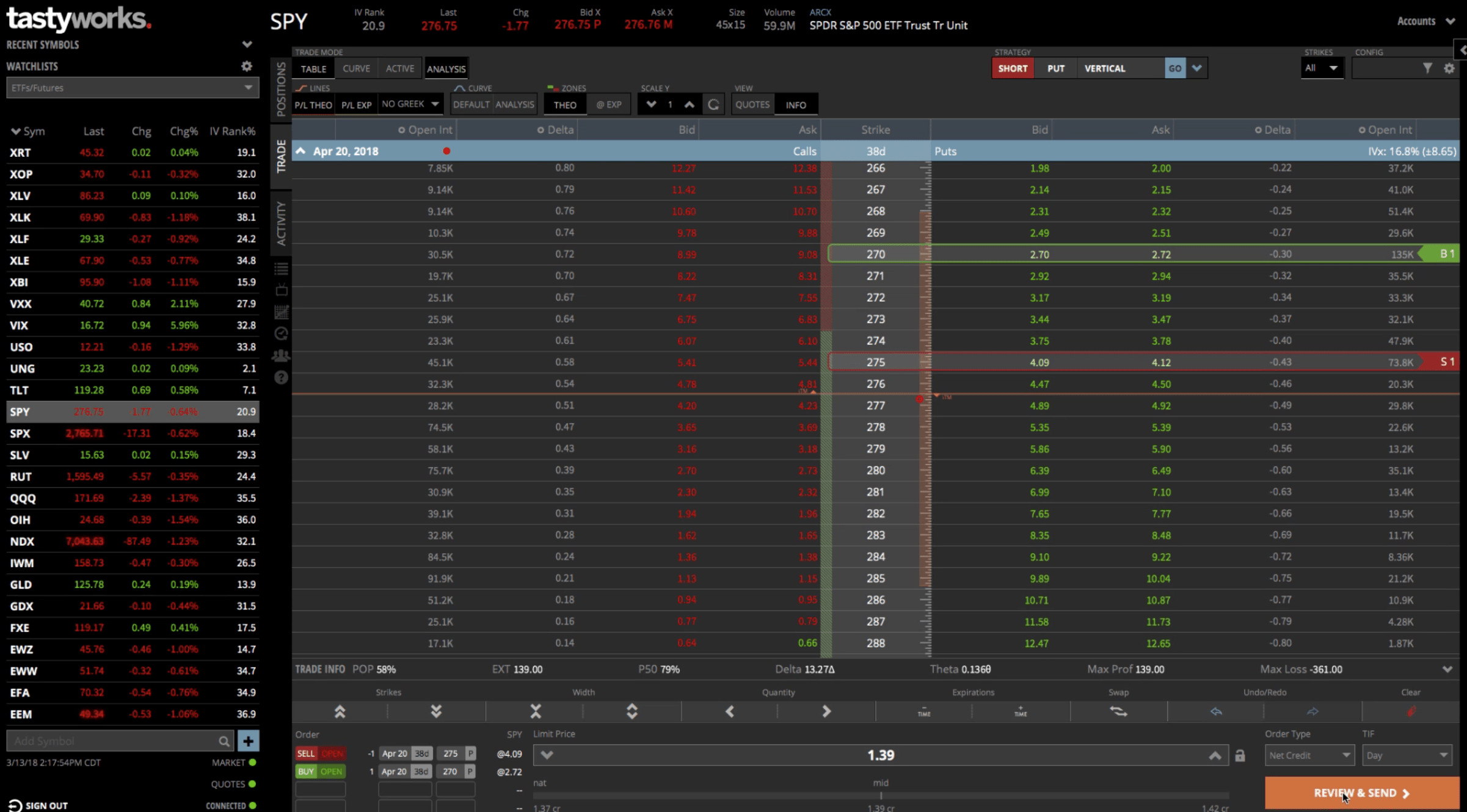Swap the order legs
Screen dimensions: 1467x812
[x=1118, y=711]
